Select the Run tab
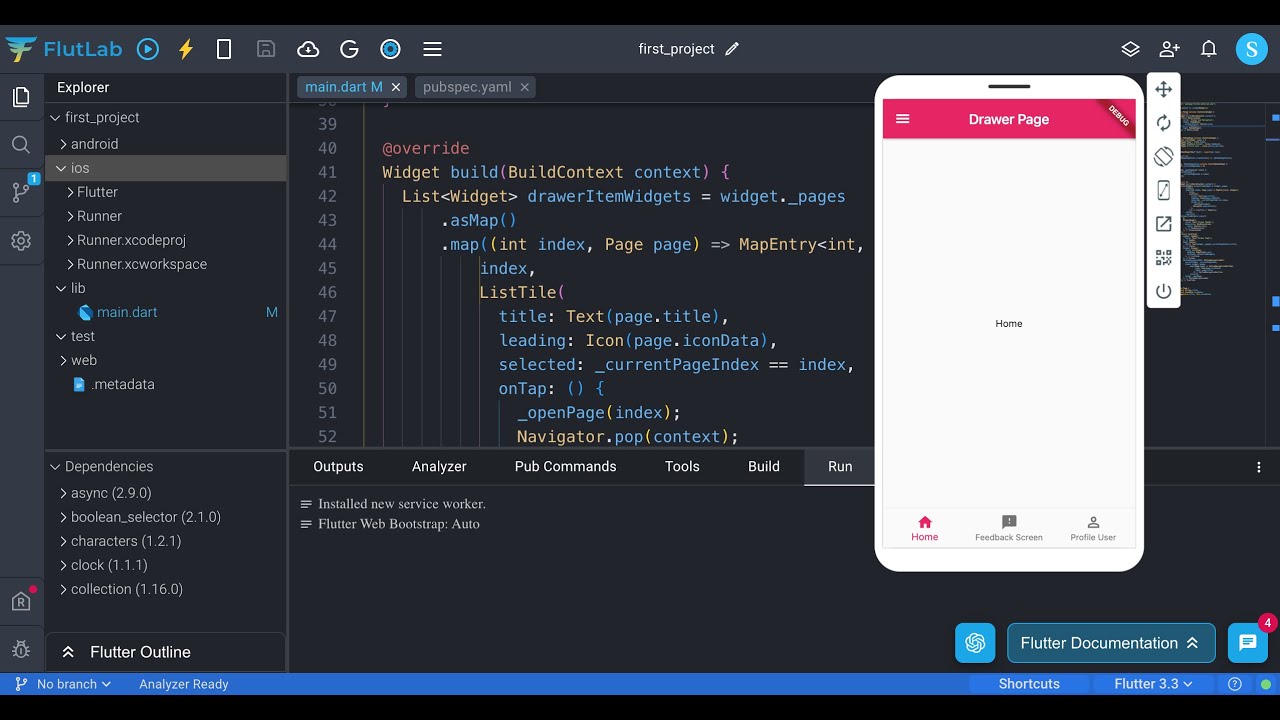The height and width of the screenshot is (720, 1280). tap(840, 466)
